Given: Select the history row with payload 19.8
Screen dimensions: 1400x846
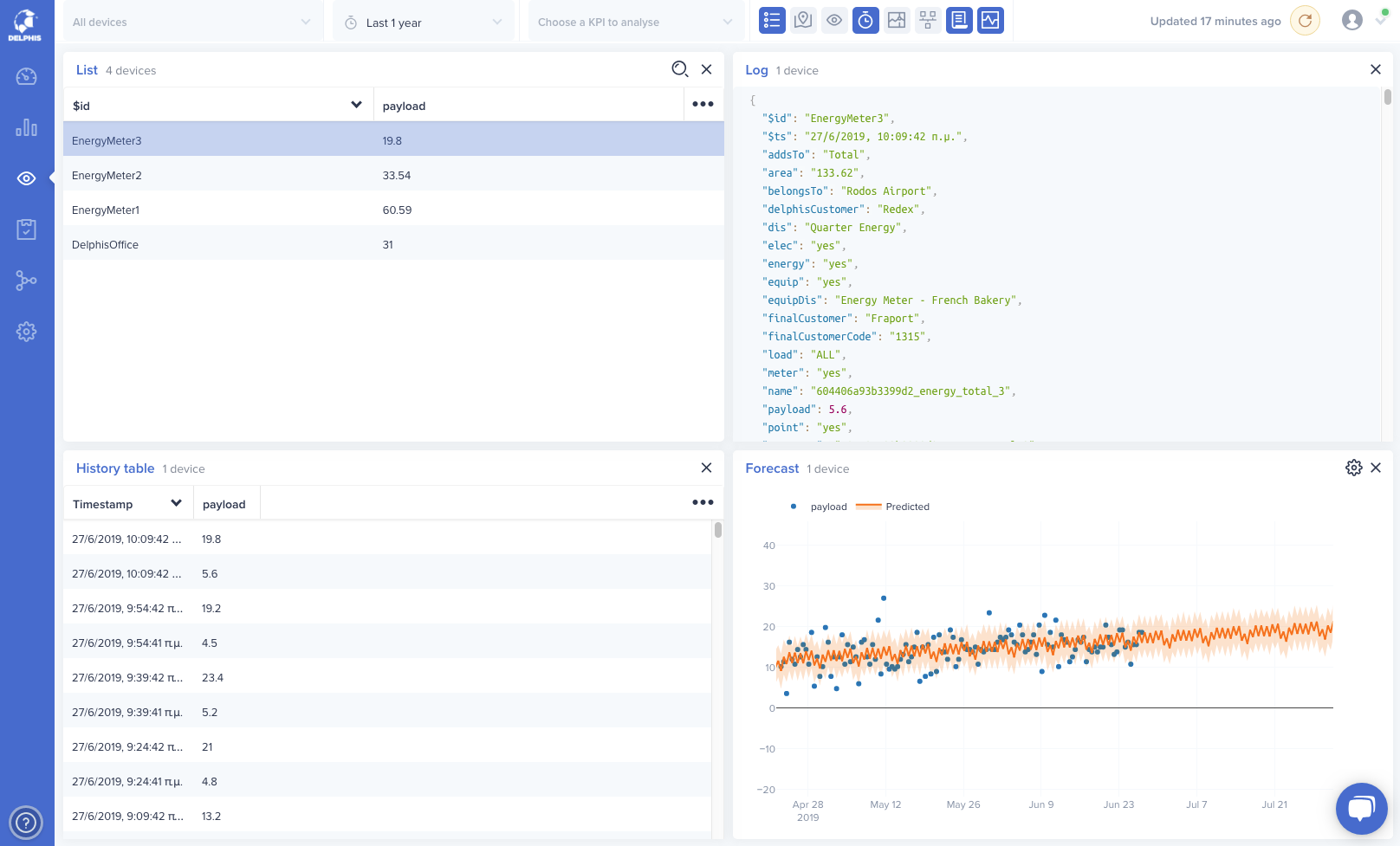Looking at the screenshot, I should pos(387,539).
